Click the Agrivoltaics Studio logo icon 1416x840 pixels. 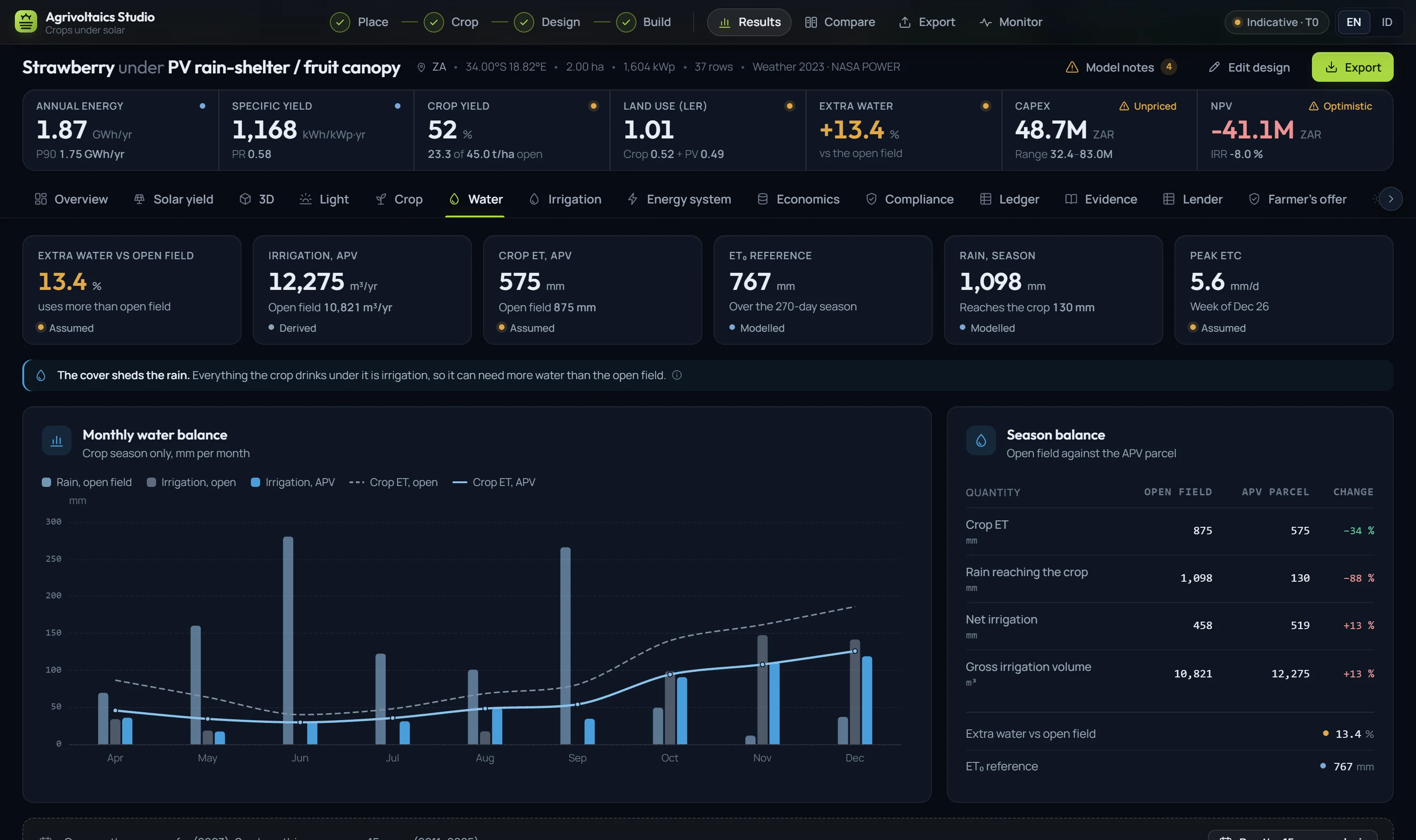click(26, 22)
